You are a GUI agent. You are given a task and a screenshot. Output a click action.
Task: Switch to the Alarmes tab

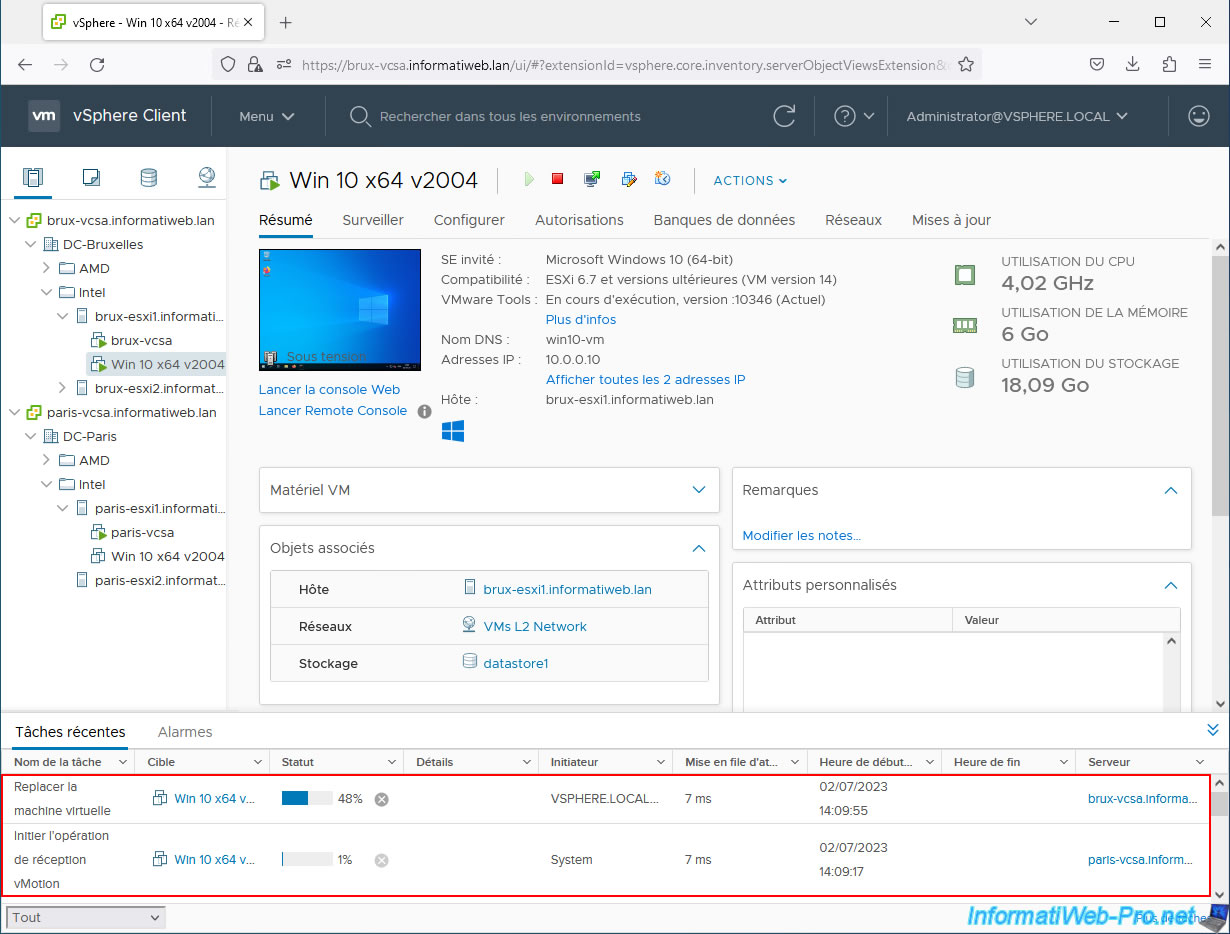point(185,732)
